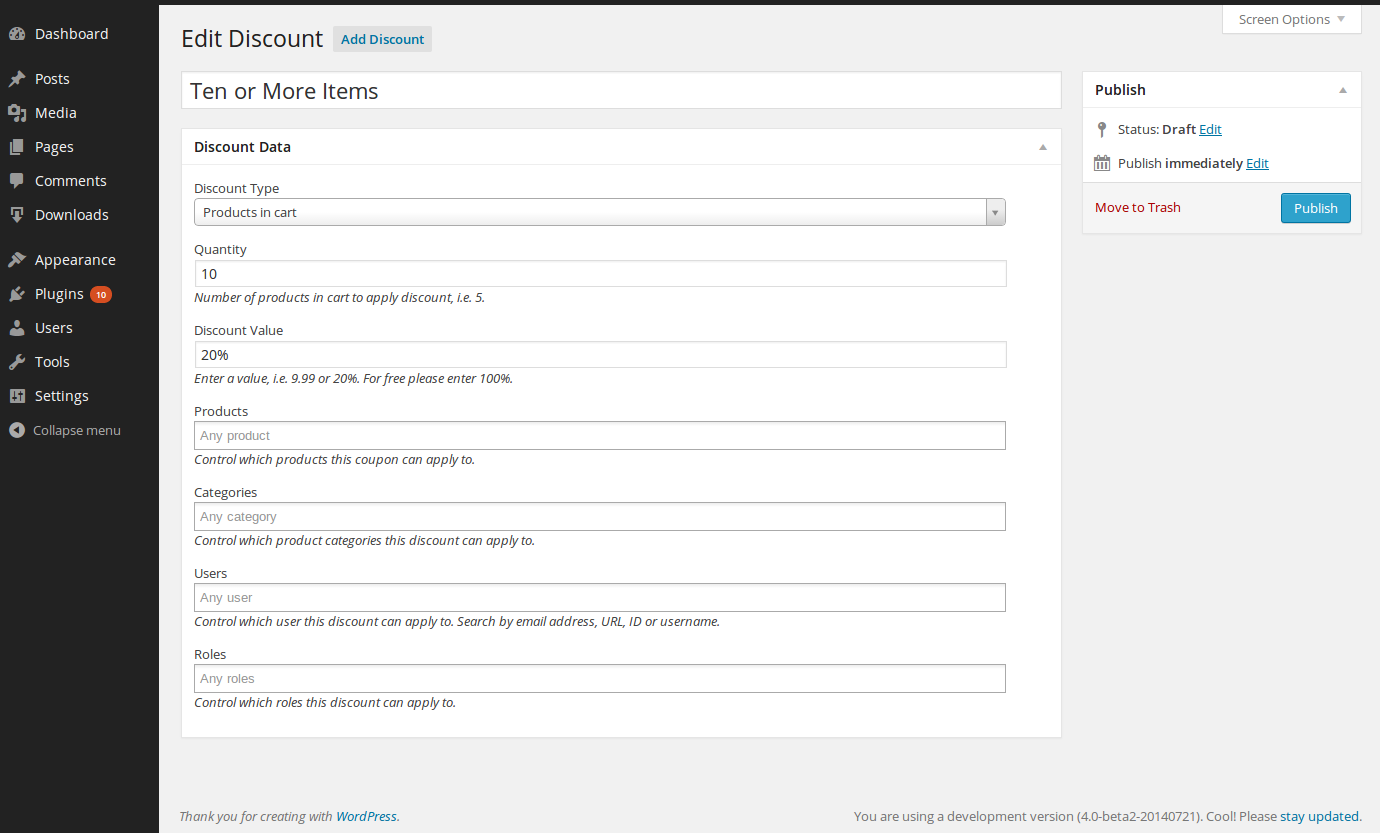Click the Dashboard gauge icon
This screenshot has height=833, width=1380.
17,34
